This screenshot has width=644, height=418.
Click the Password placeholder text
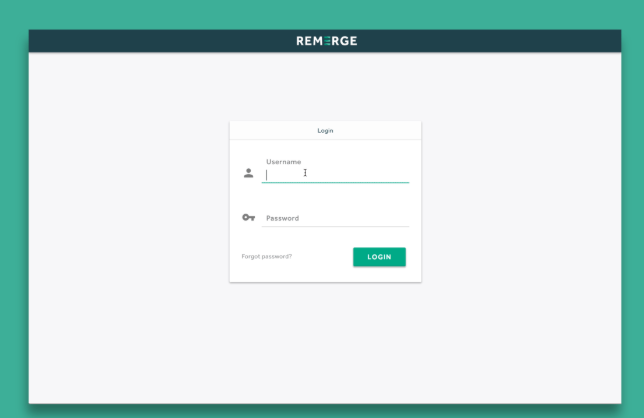282,218
